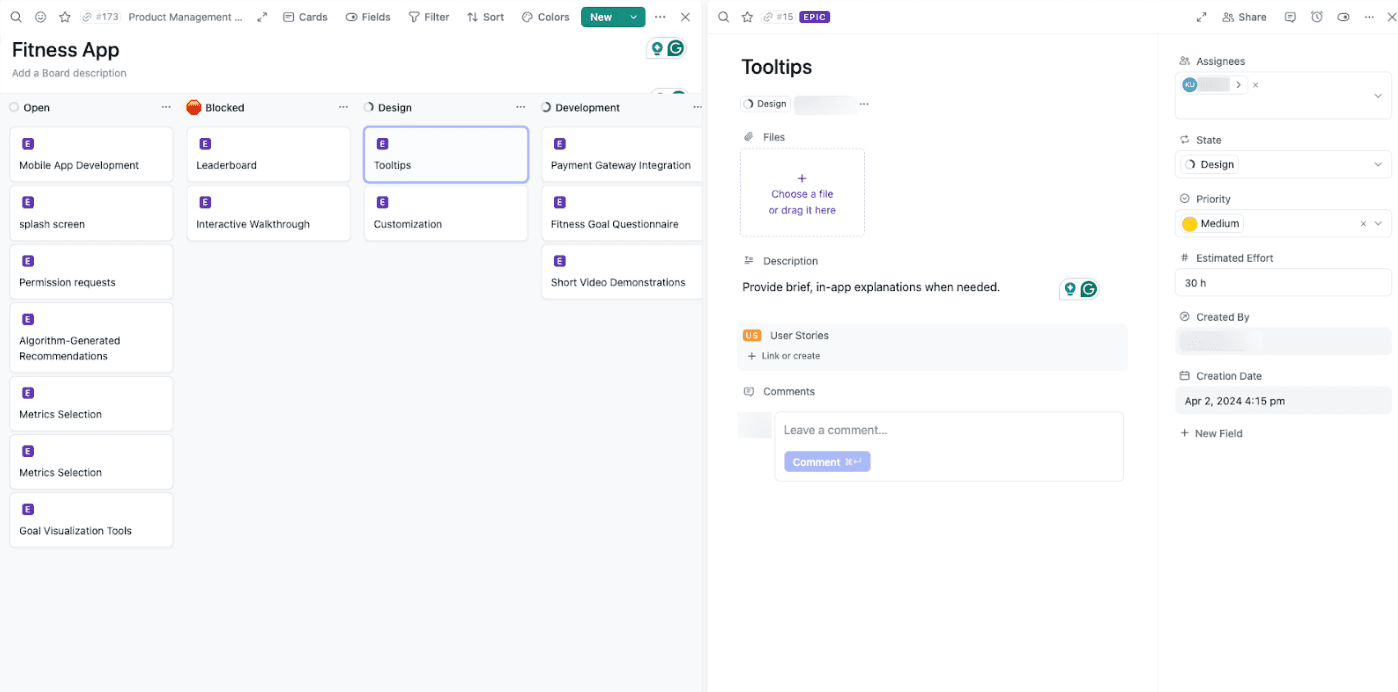The width and height of the screenshot is (1398, 692).
Task: Expand the New button dropdown arrow
Action: coord(634,16)
